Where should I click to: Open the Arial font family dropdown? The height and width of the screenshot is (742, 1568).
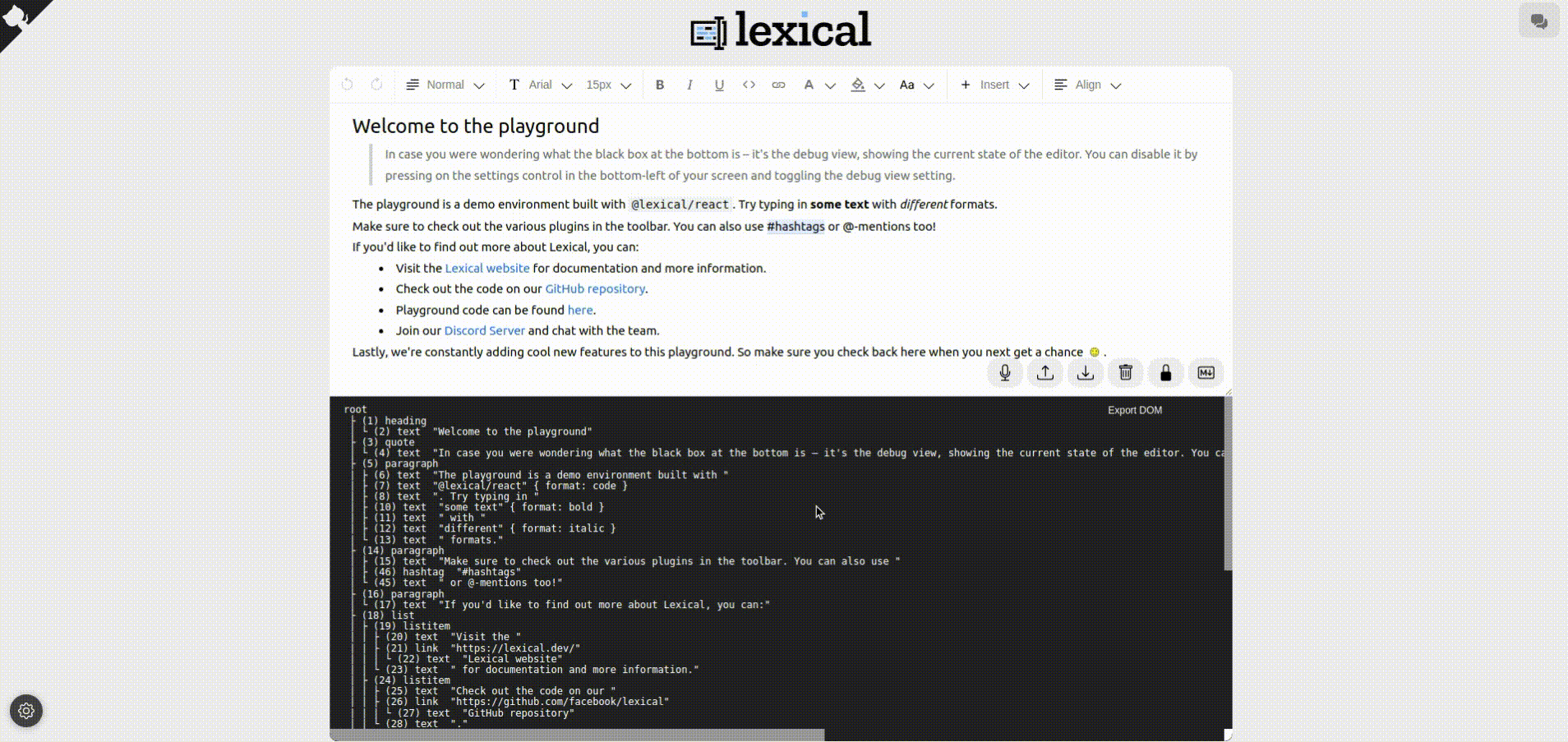pos(538,85)
